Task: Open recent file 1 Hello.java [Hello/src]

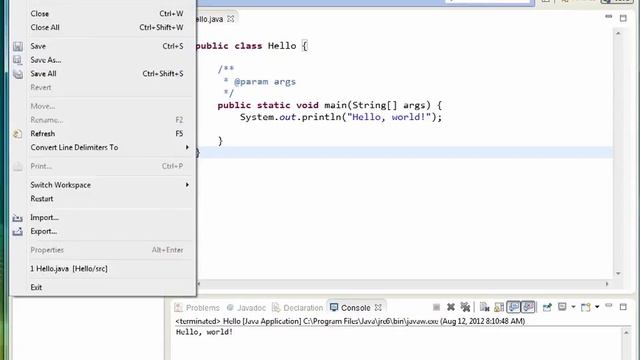Action: point(102,269)
